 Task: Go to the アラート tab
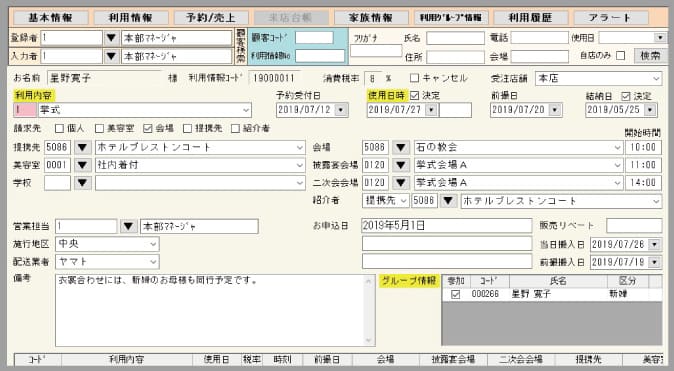click(x=611, y=18)
